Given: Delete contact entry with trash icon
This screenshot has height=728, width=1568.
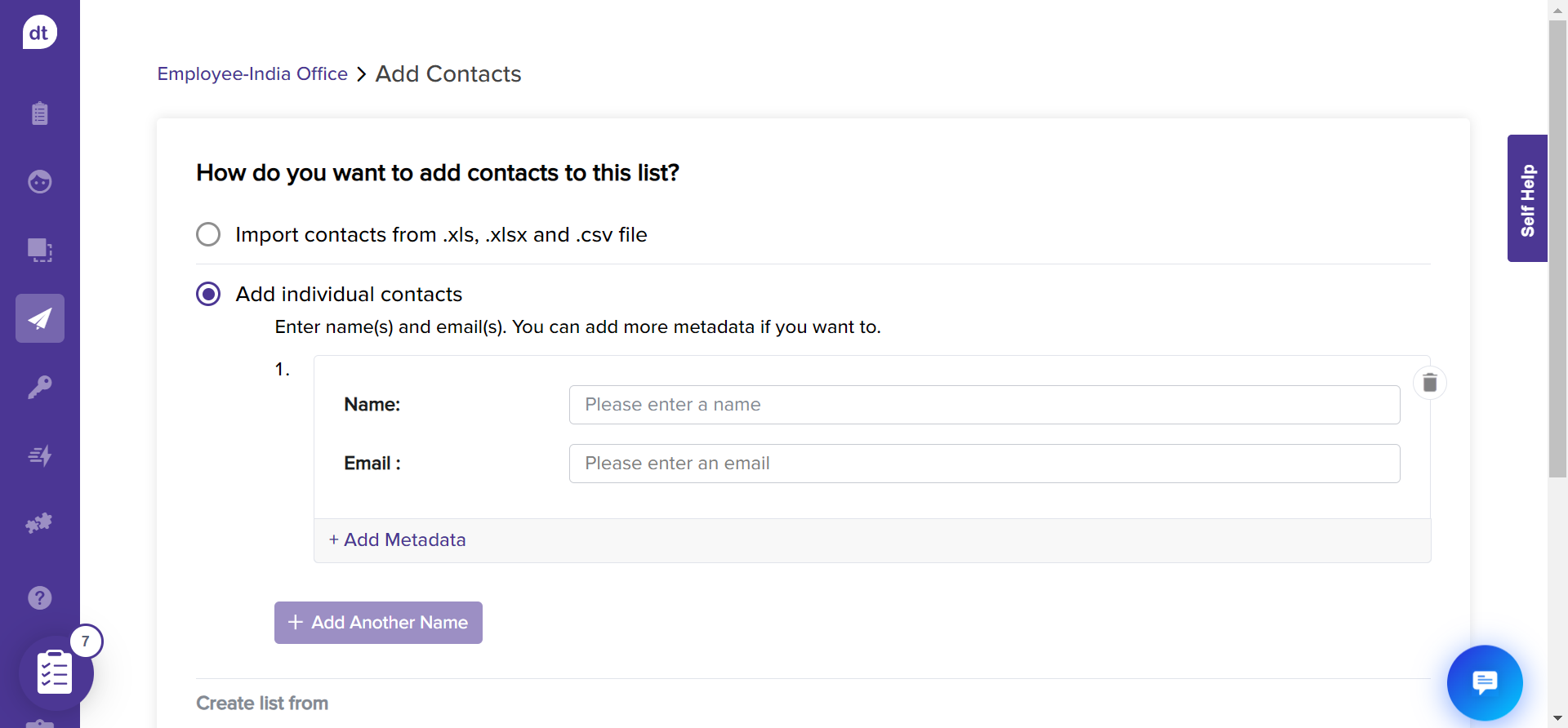Looking at the screenshot, I should (x=1429, y=383).
